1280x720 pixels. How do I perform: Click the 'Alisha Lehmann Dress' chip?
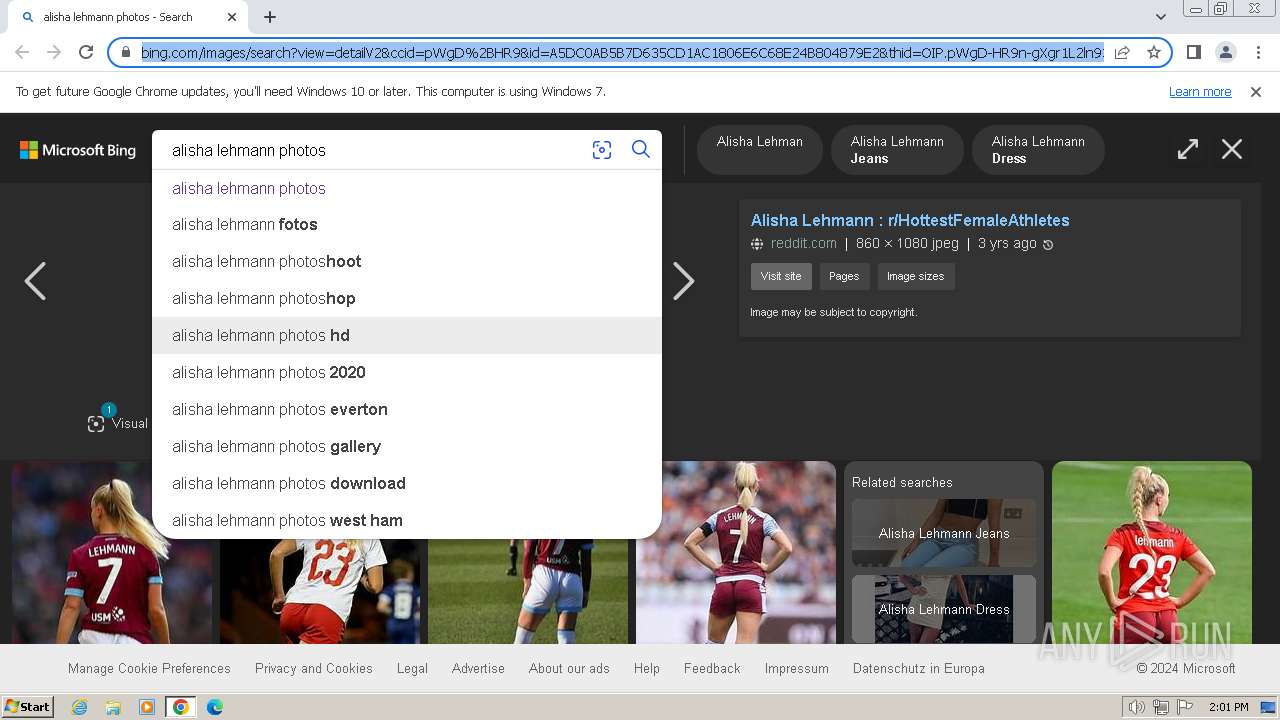coord(1038,150)
